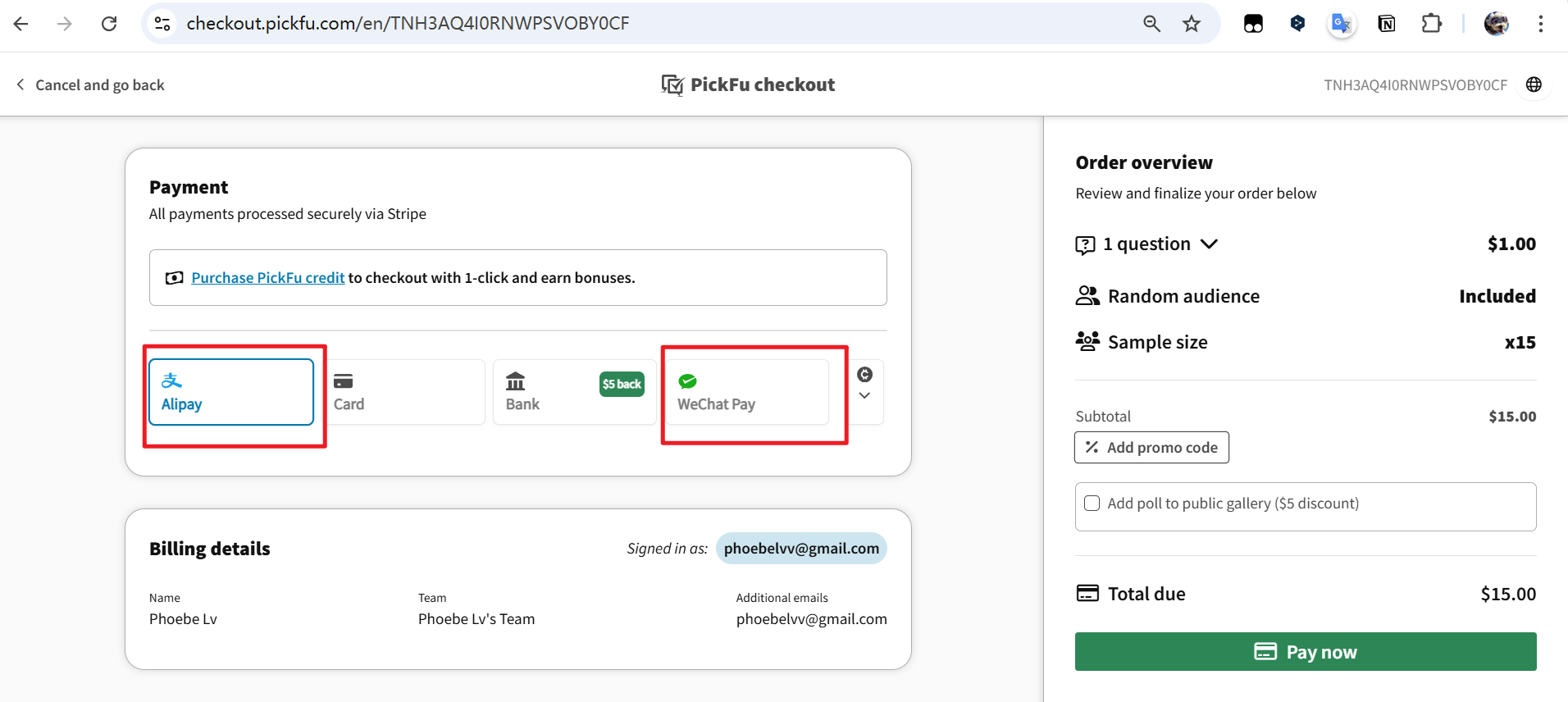Click the green Pay now button
1568x702 pixels.
(x=1306, y=652)
